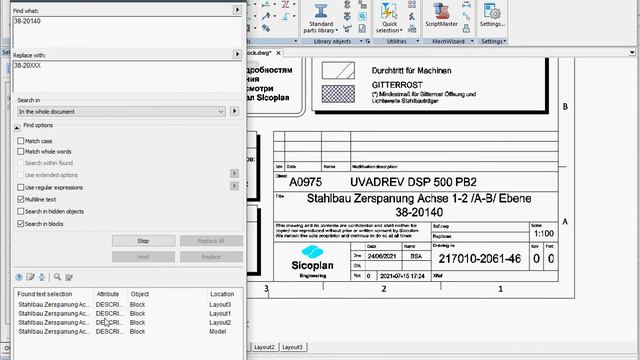Click the red zigzag symbol icon in ribbon
The image size is (640, 360).
coord(285,4)
